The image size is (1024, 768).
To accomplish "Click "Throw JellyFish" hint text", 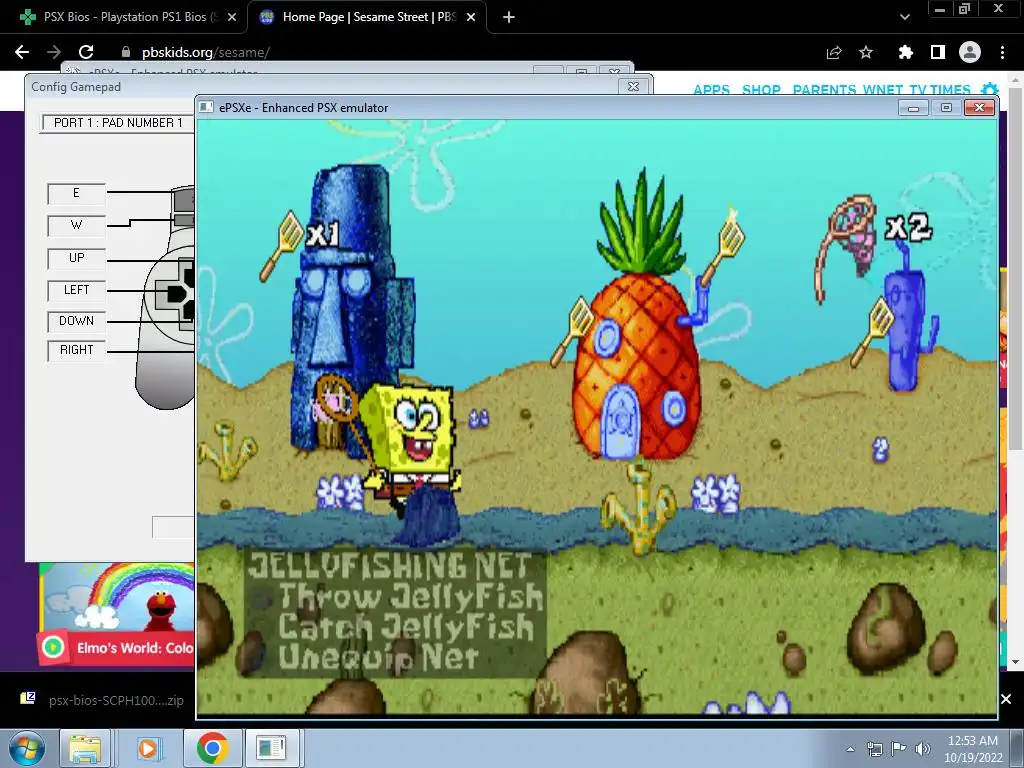I will click(410, 596).
